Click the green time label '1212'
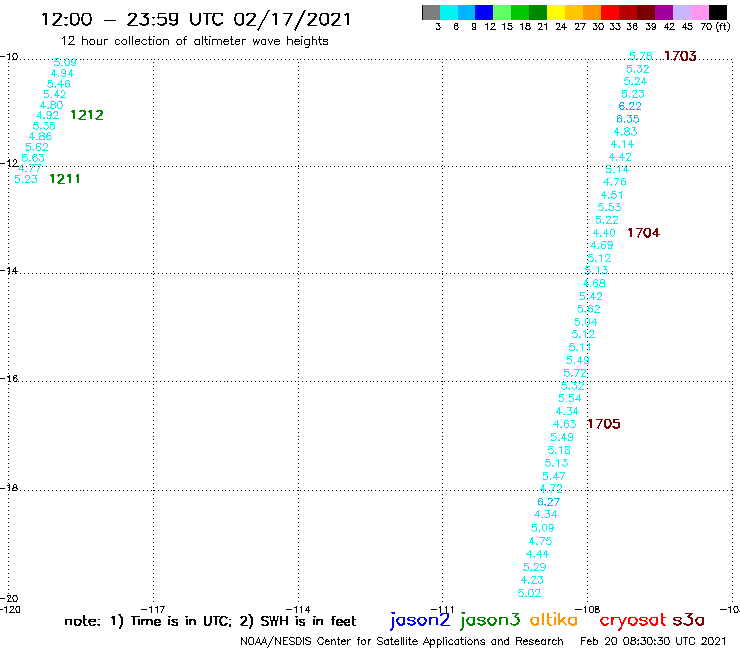 (87, 115)
